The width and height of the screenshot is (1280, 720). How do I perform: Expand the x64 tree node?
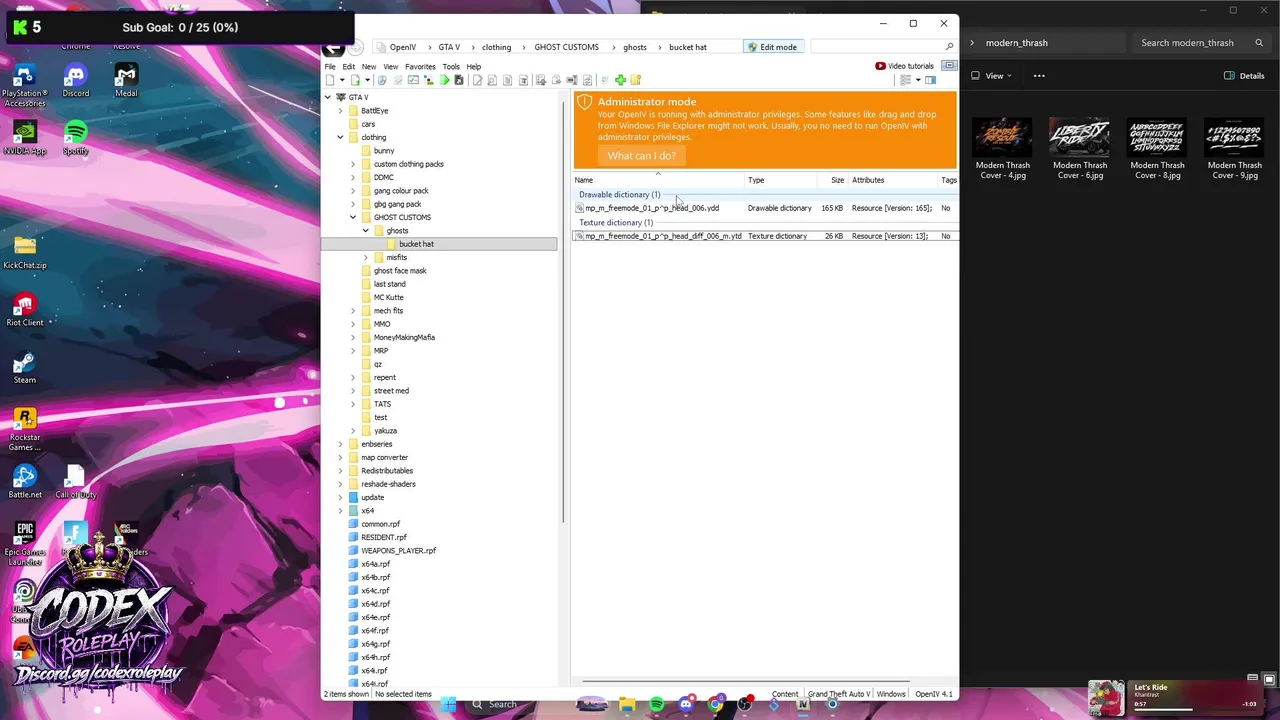[x=340, y=511]
